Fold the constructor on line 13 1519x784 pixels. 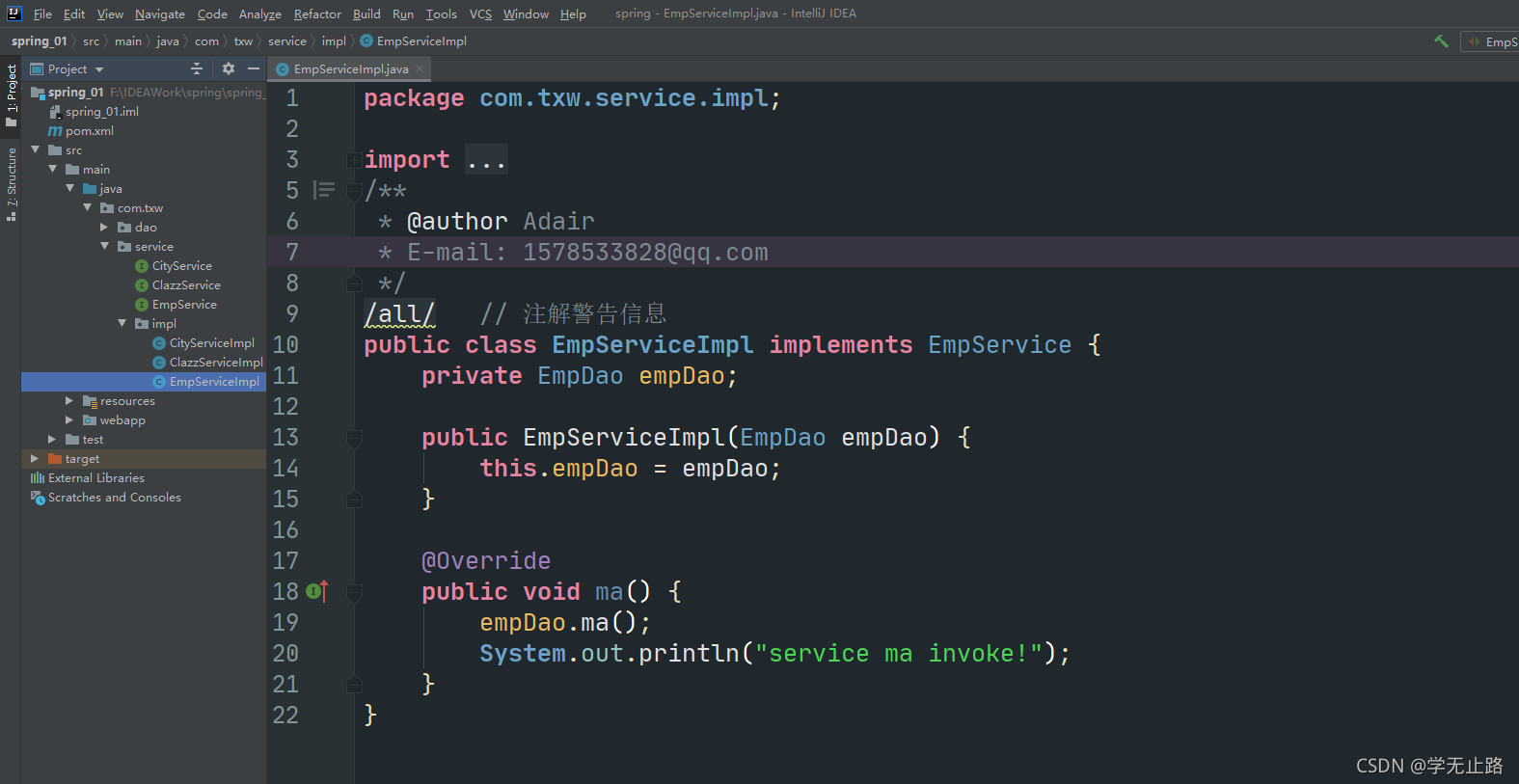coord(354,437)
